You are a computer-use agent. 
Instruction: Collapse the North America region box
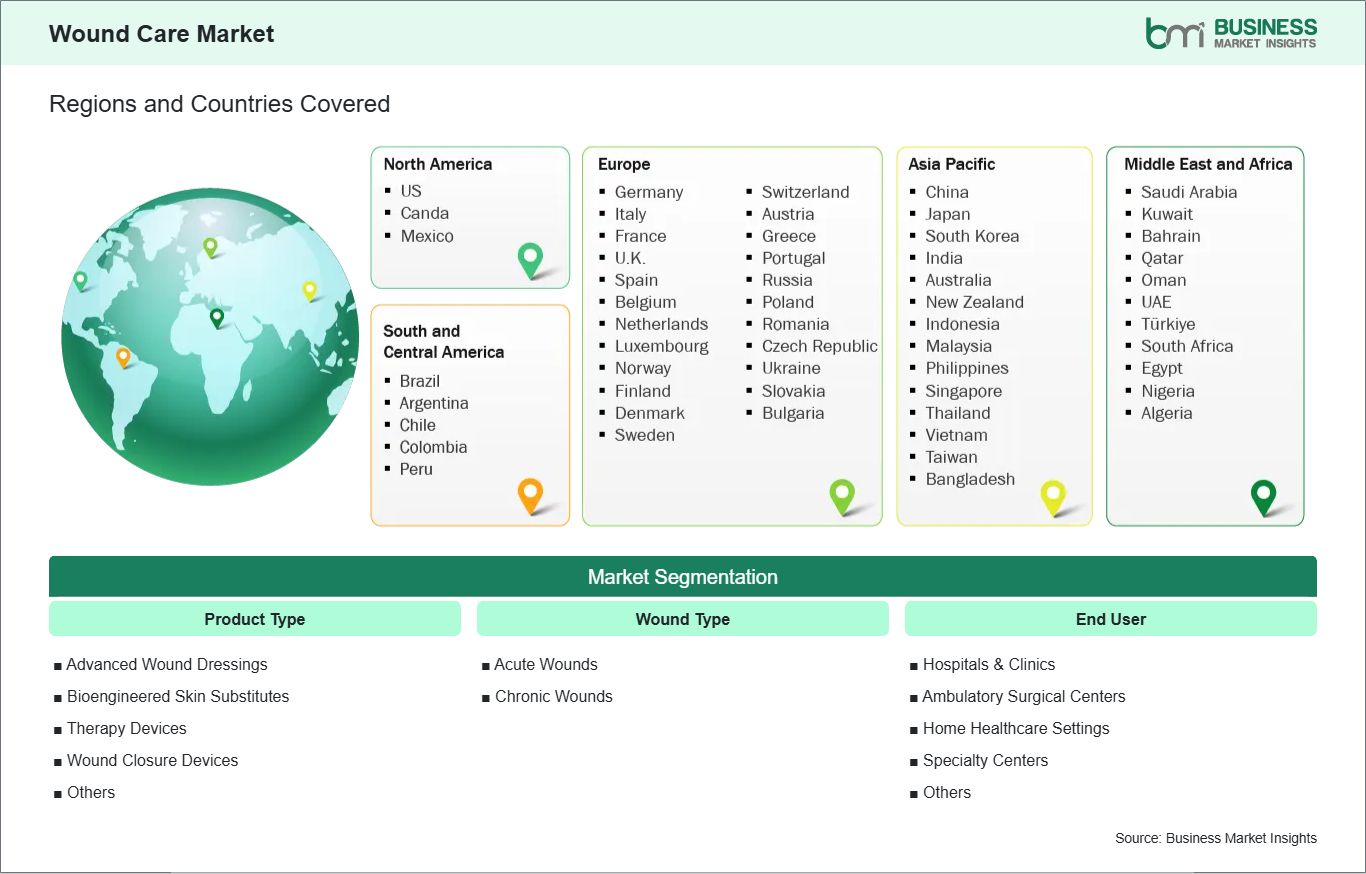tap(470, 217)
